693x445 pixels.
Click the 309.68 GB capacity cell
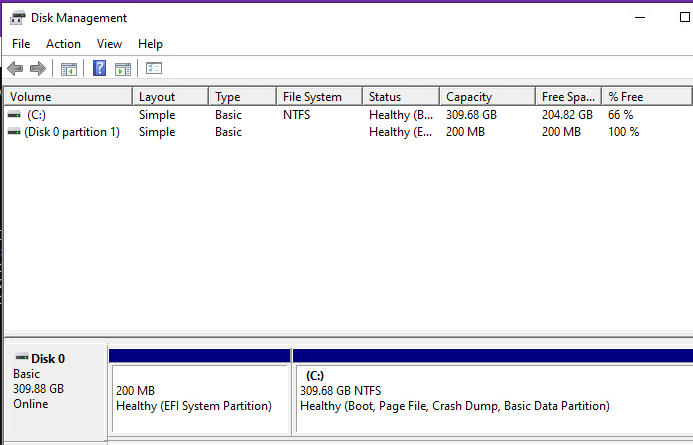(x=471, y=115)
